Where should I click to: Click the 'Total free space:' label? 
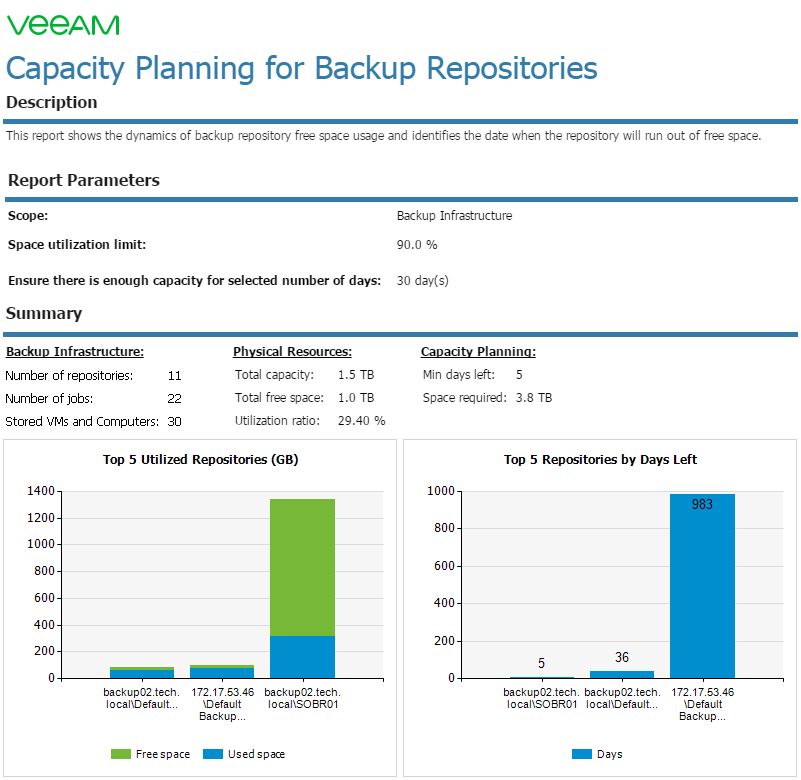pos(279,397)
